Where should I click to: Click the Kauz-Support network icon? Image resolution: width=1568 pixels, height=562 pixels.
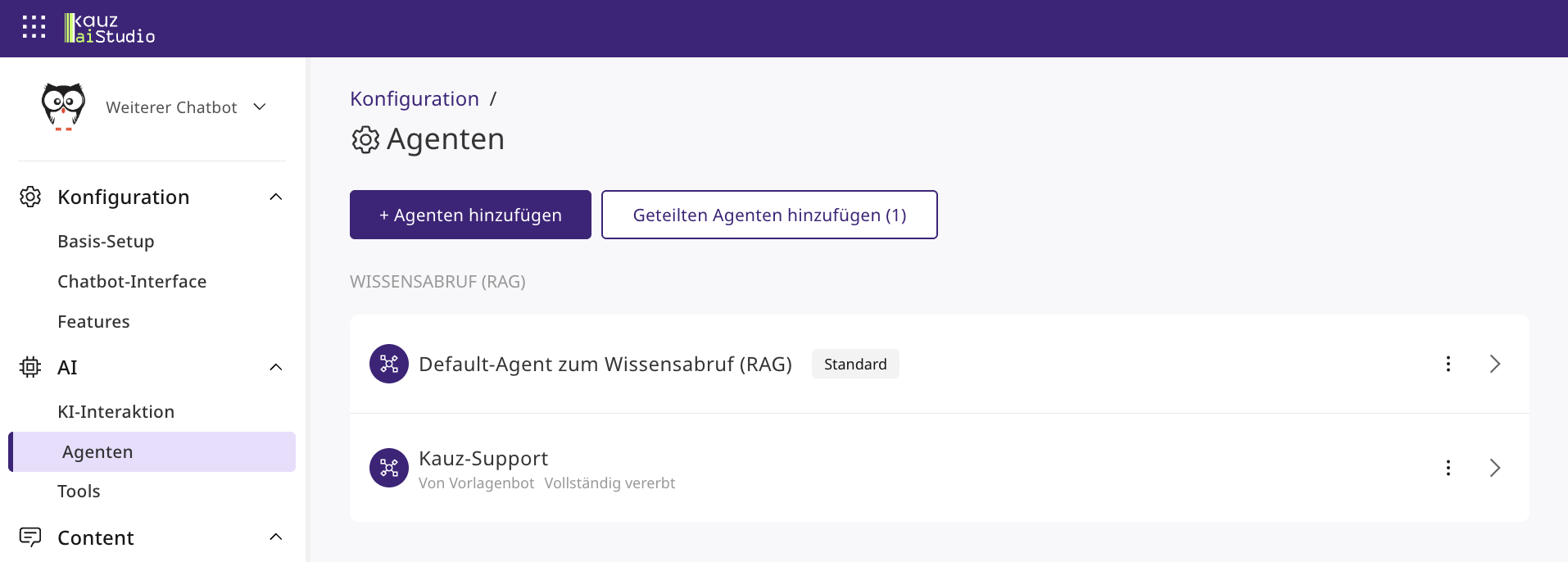[x=389, y=468]
